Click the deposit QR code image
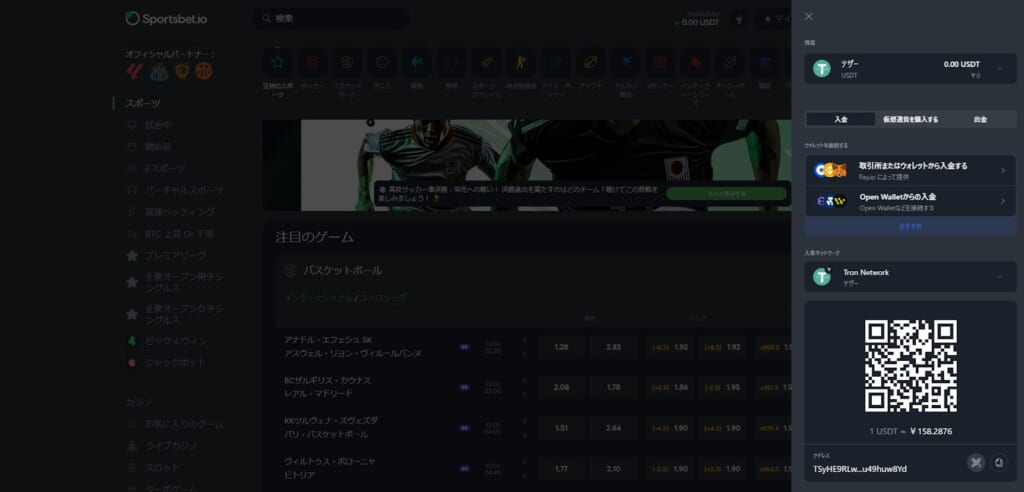The image size is (1024, 492). pos(910,366)
